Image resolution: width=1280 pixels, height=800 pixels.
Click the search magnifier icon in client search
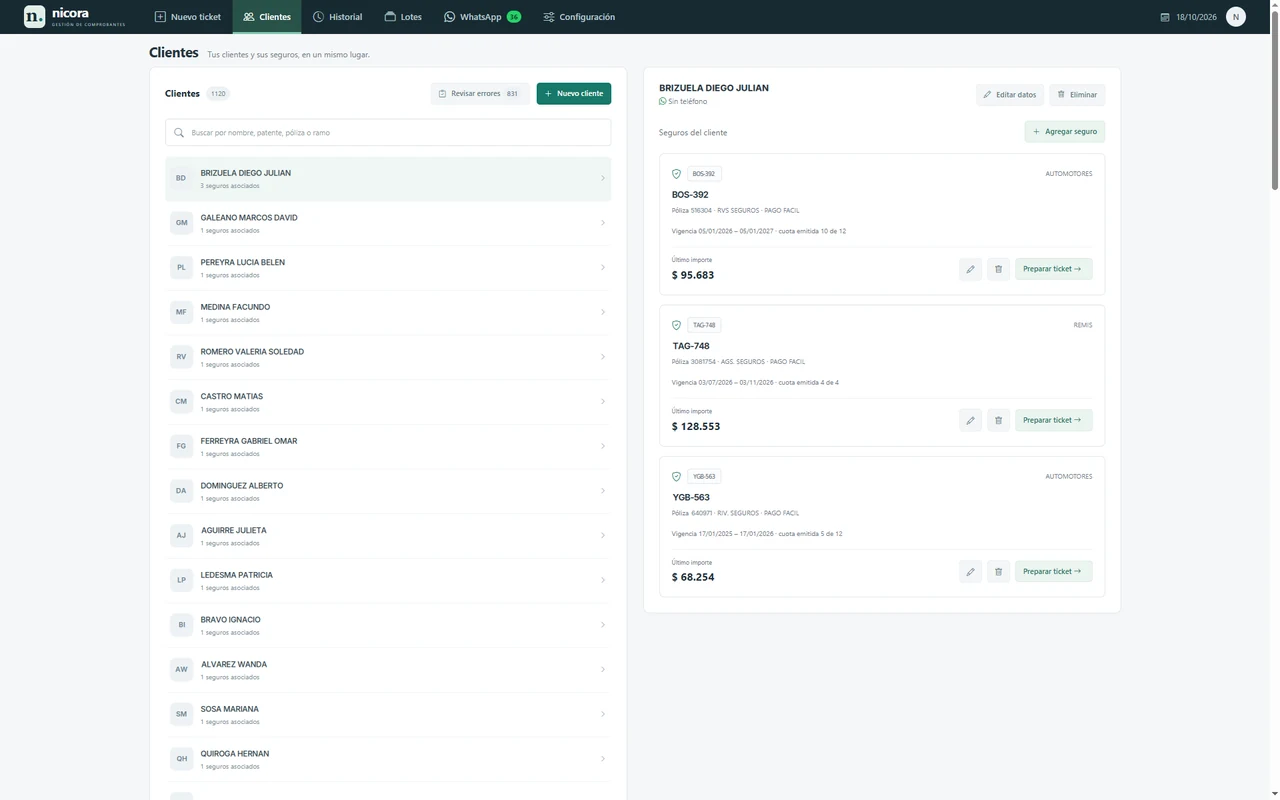click(179, 132)
